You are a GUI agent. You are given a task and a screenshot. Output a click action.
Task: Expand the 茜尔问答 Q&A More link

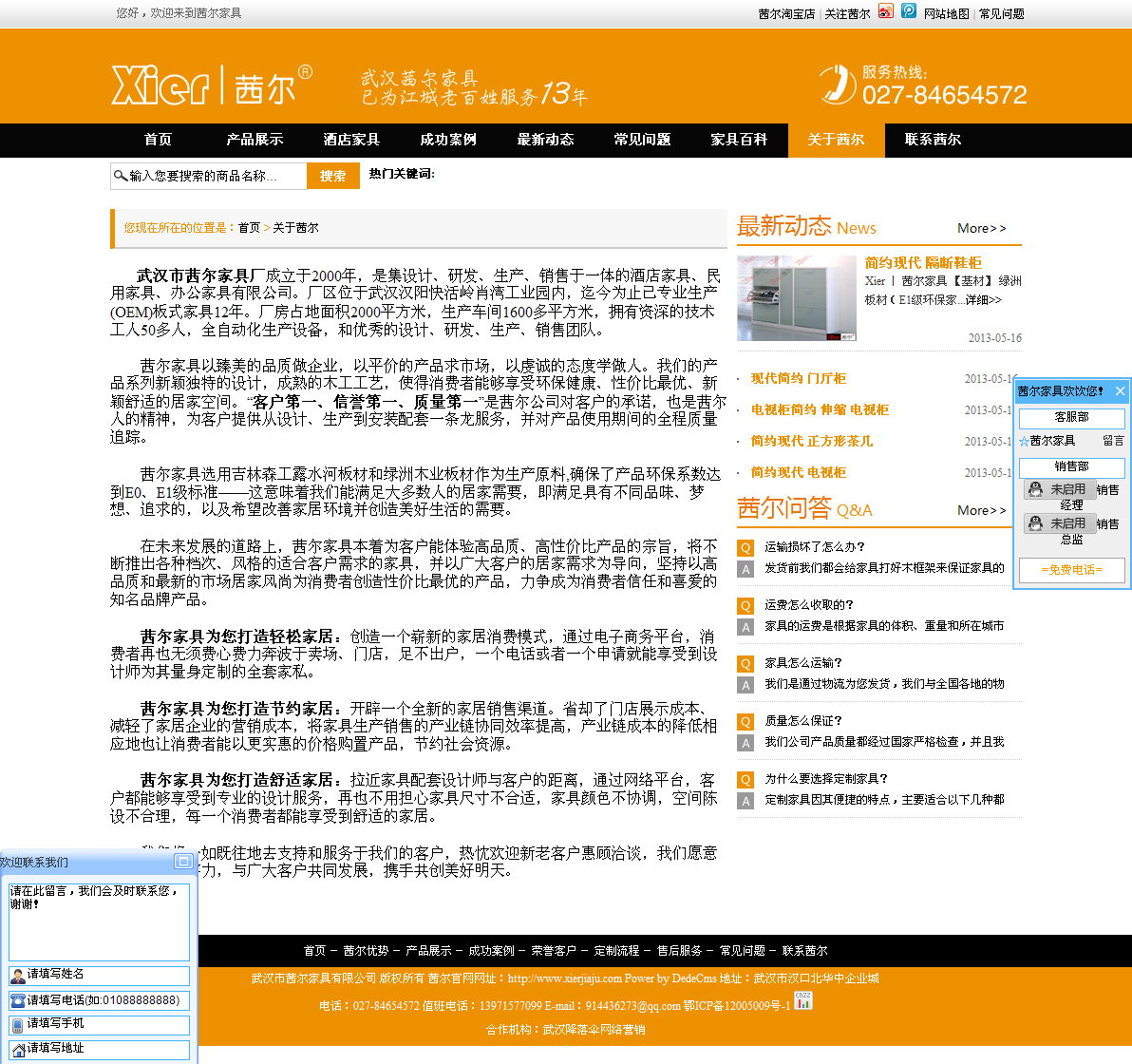tap(981, 510)
